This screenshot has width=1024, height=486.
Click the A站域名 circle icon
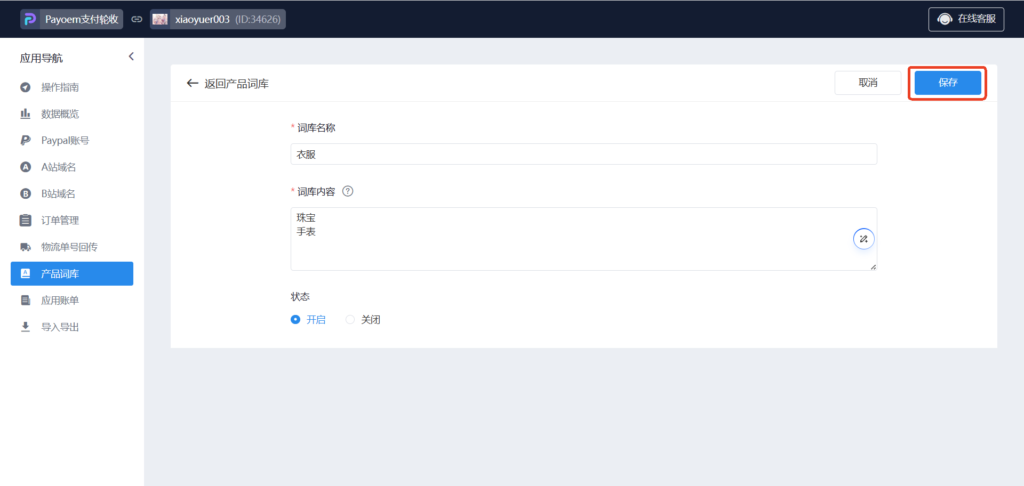point(25,167)
